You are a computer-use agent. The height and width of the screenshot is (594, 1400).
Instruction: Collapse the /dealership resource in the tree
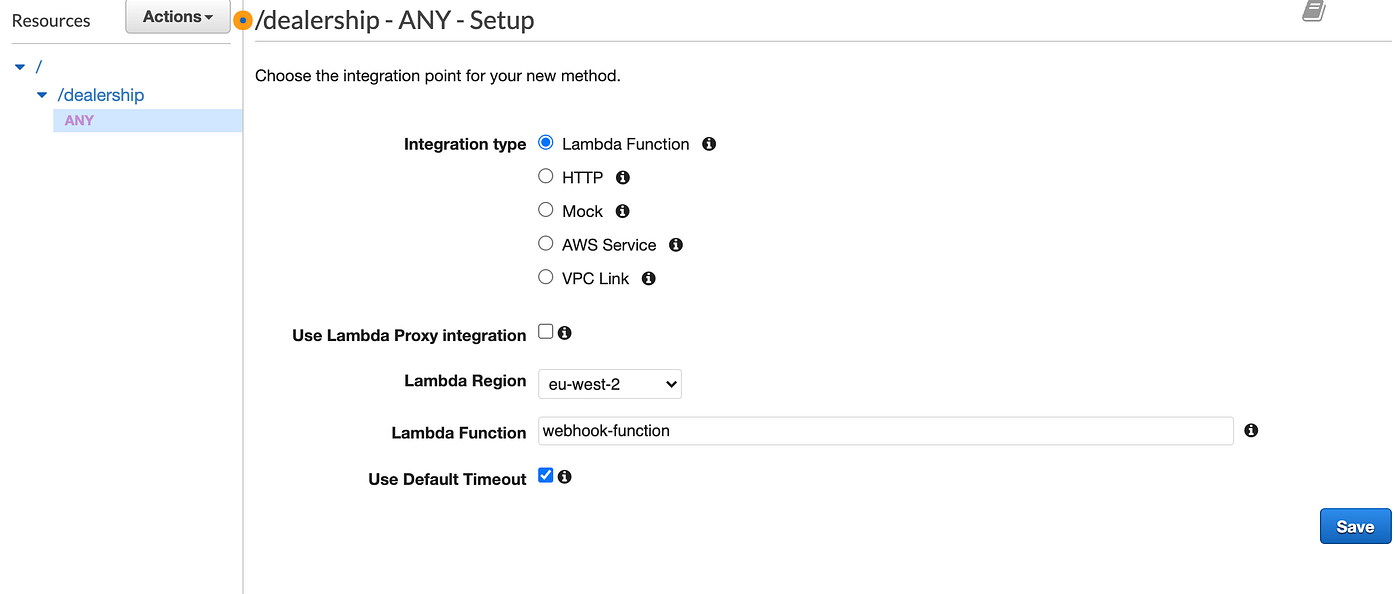41,95
